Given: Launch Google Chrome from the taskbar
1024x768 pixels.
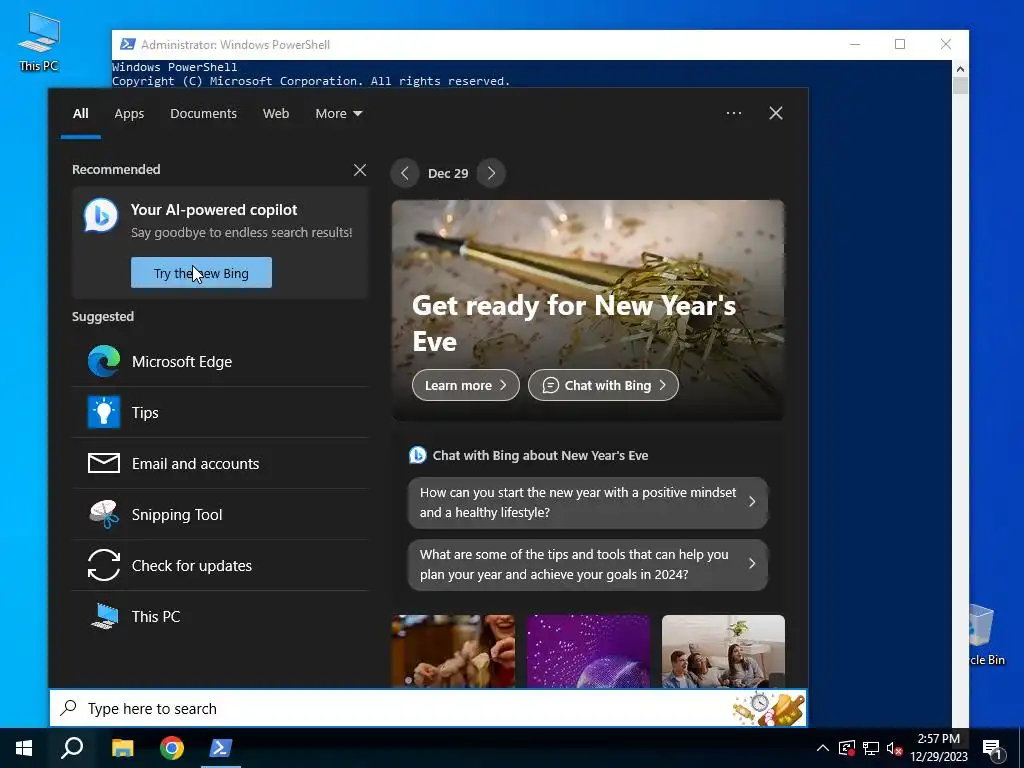Looking at the screenshot, I should [x=172, y=748].
